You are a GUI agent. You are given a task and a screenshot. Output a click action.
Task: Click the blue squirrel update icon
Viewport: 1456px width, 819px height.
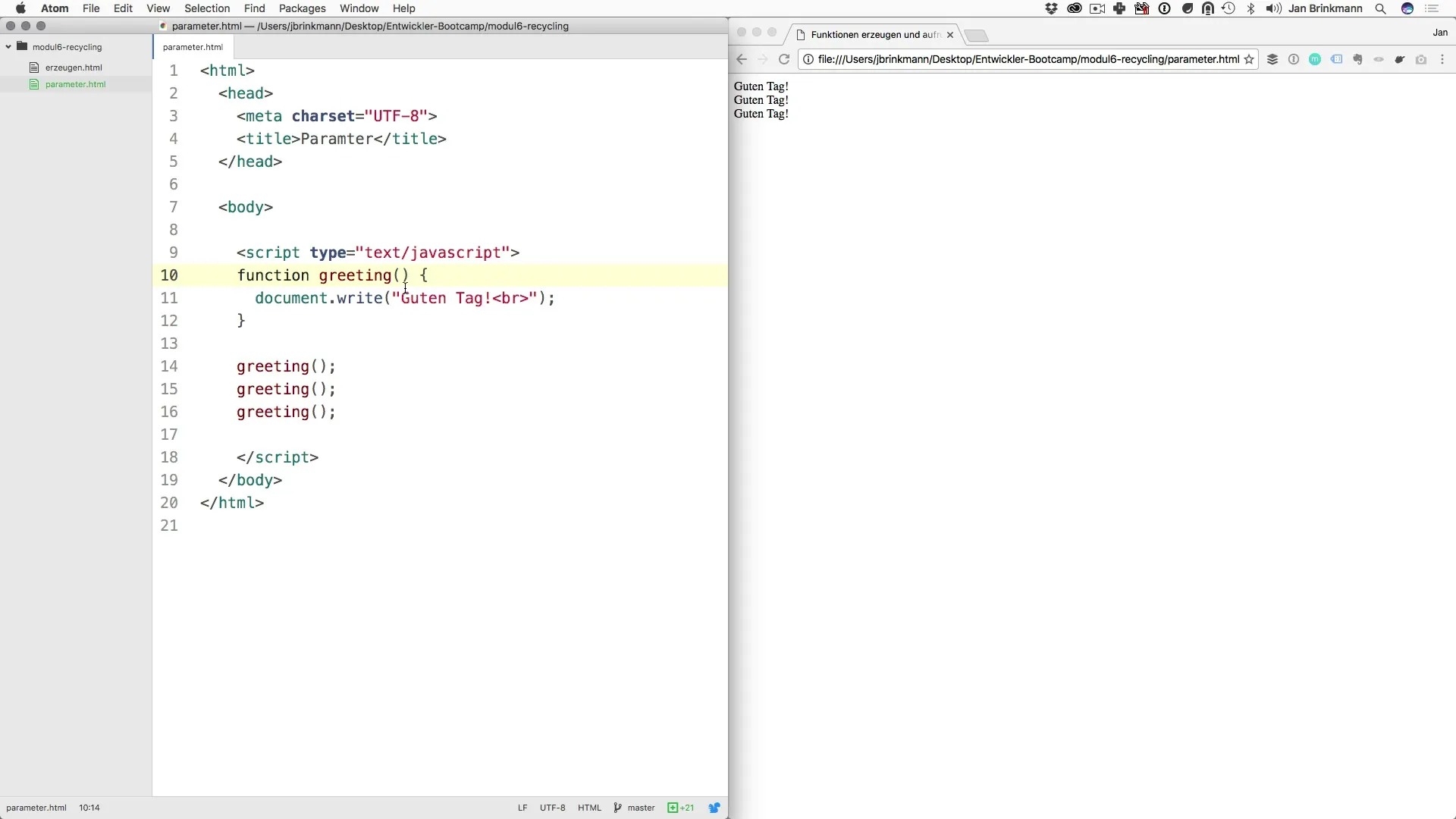pos(714,808)
